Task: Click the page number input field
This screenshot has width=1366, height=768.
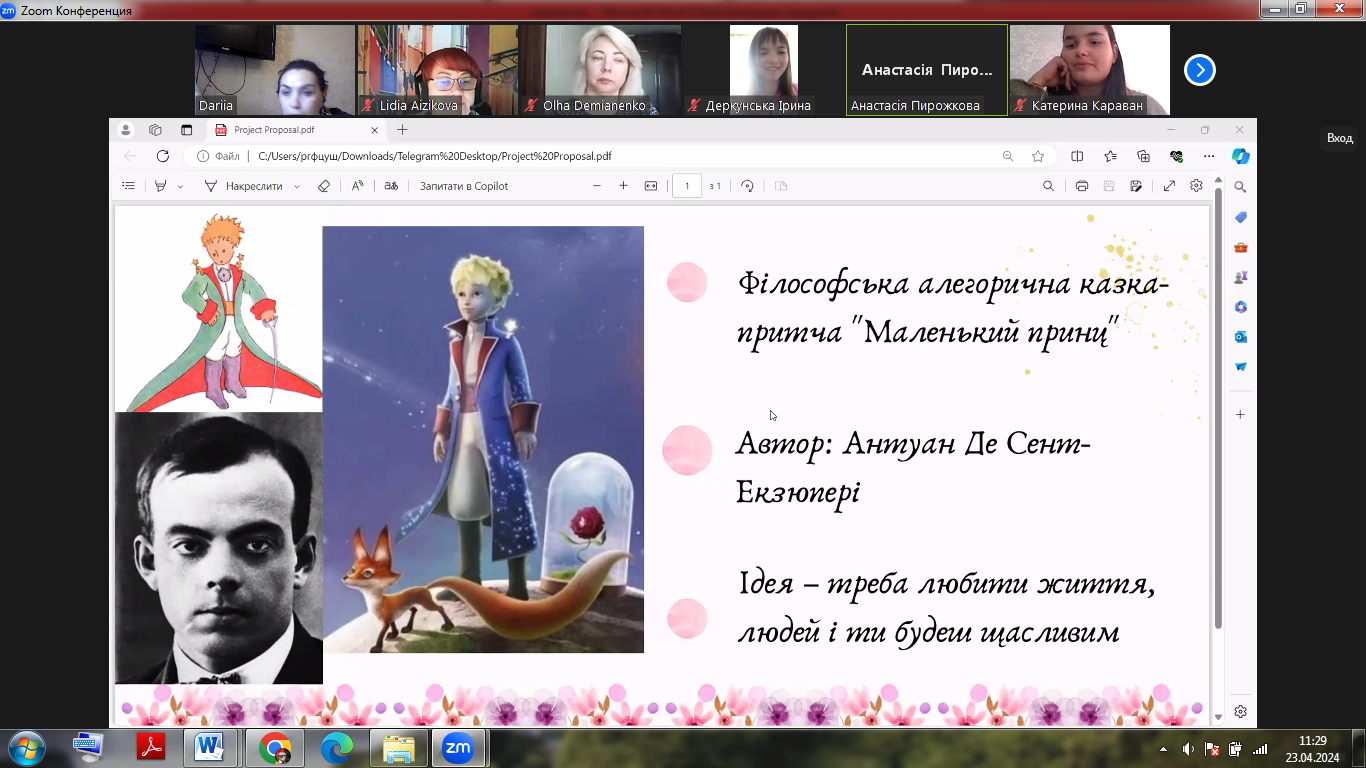Action: (x=687, y=186)
